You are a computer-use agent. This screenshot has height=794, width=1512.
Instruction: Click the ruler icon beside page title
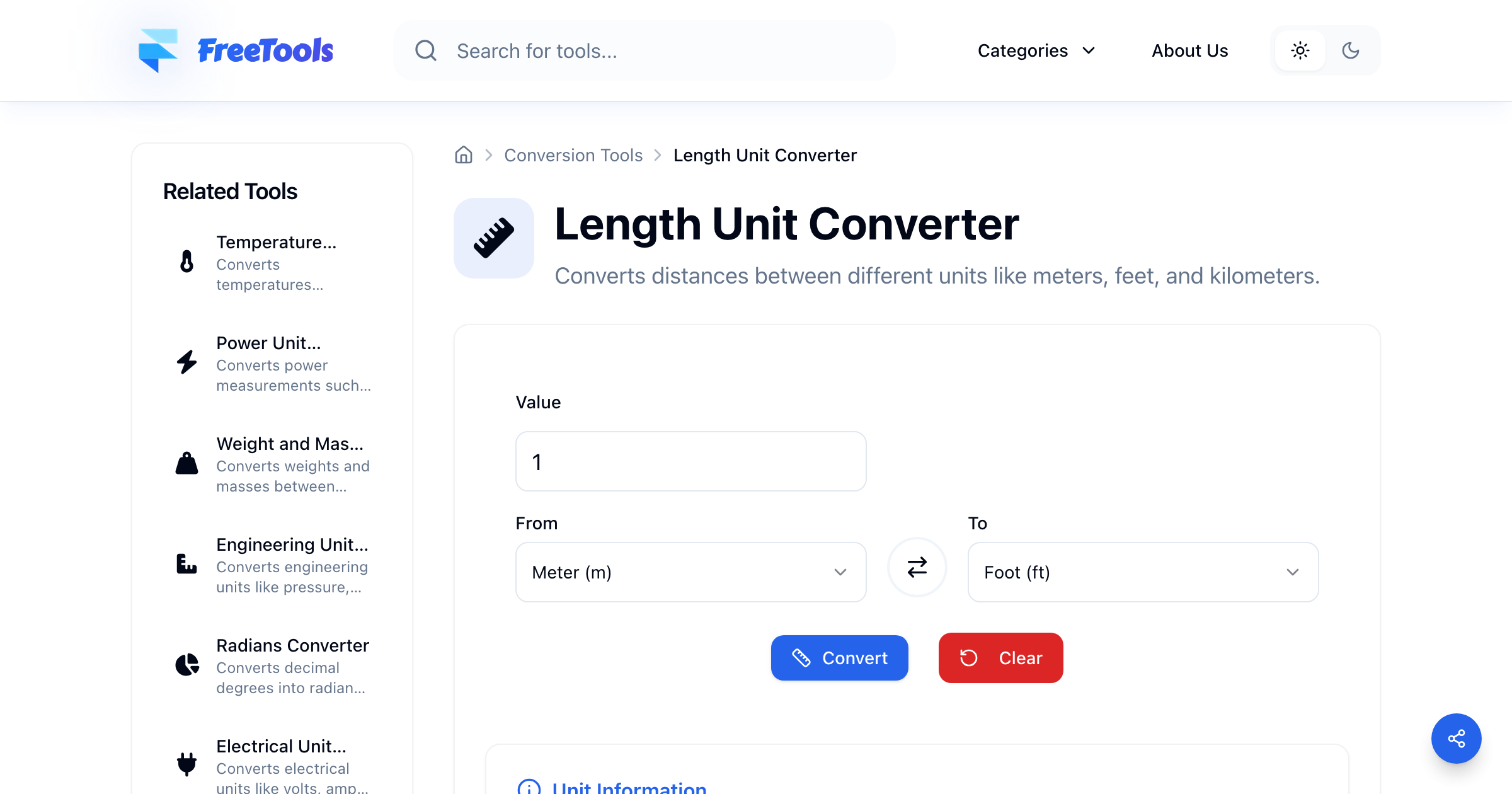click(494, 238)
